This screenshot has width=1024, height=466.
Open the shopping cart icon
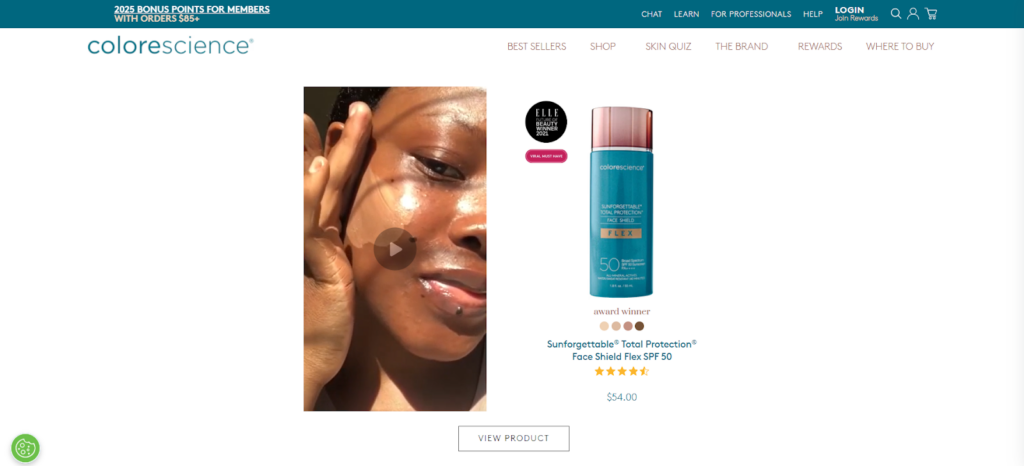tap(931, 14)
